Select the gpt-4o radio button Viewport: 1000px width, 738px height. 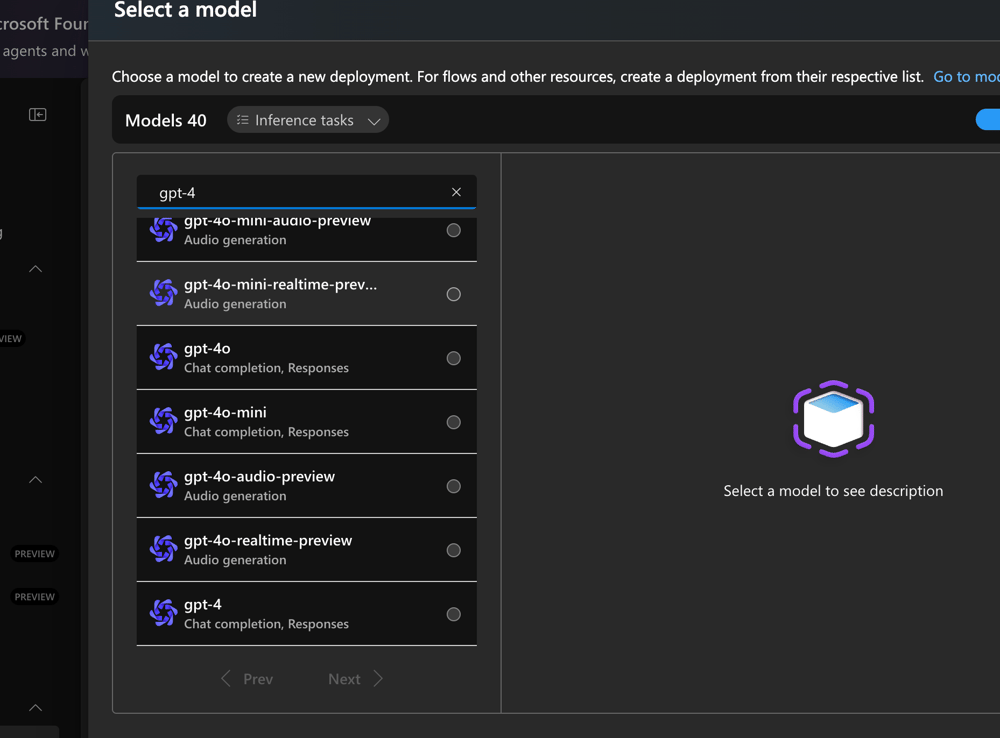[x=453, y=357]
